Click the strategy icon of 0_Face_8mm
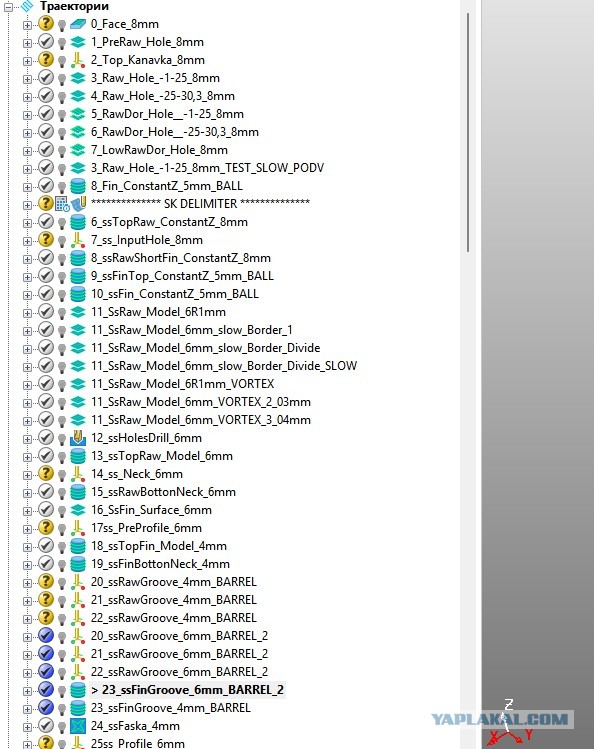Viewport: 594px width, 749px height. (77, 24)
